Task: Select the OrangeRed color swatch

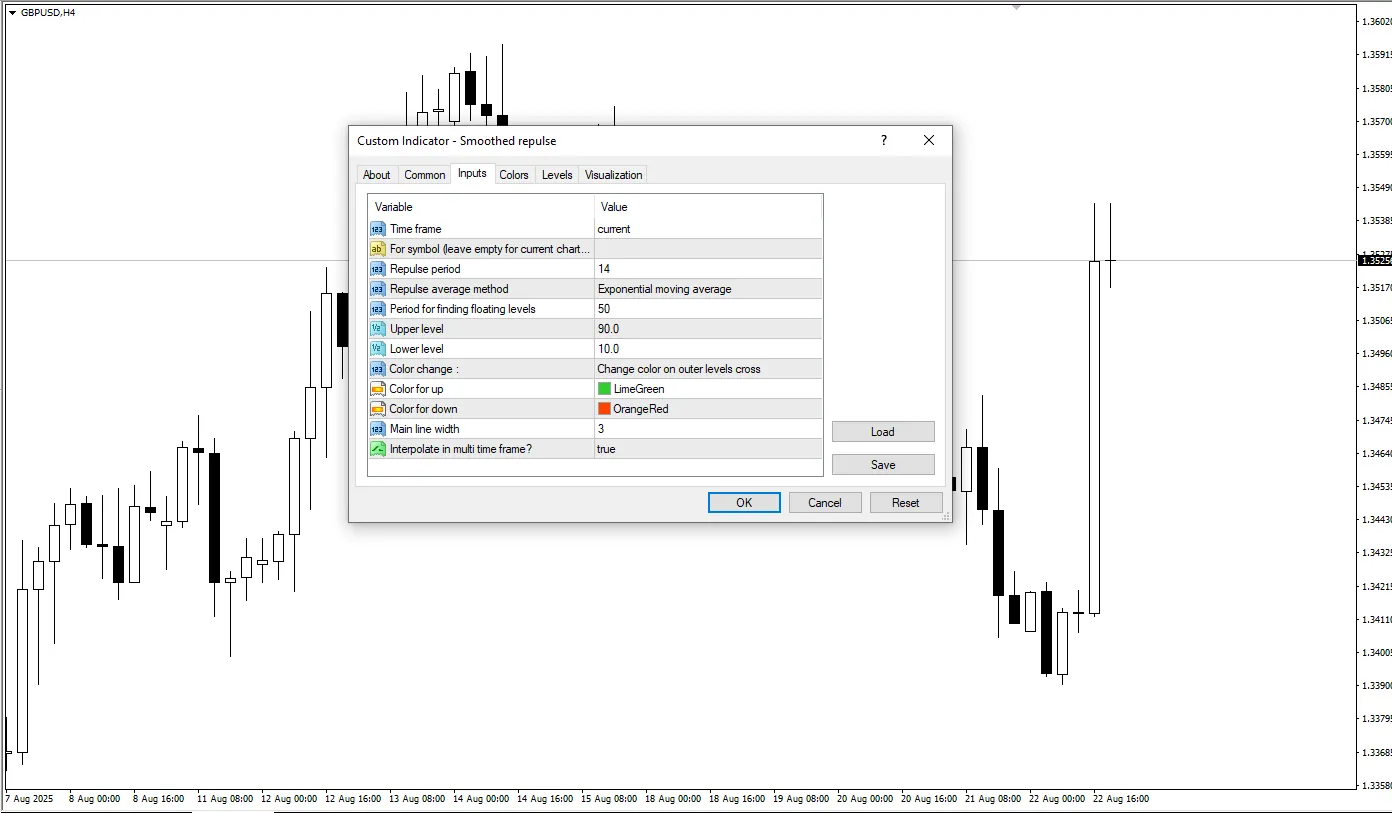Action: tap(604, 409)
